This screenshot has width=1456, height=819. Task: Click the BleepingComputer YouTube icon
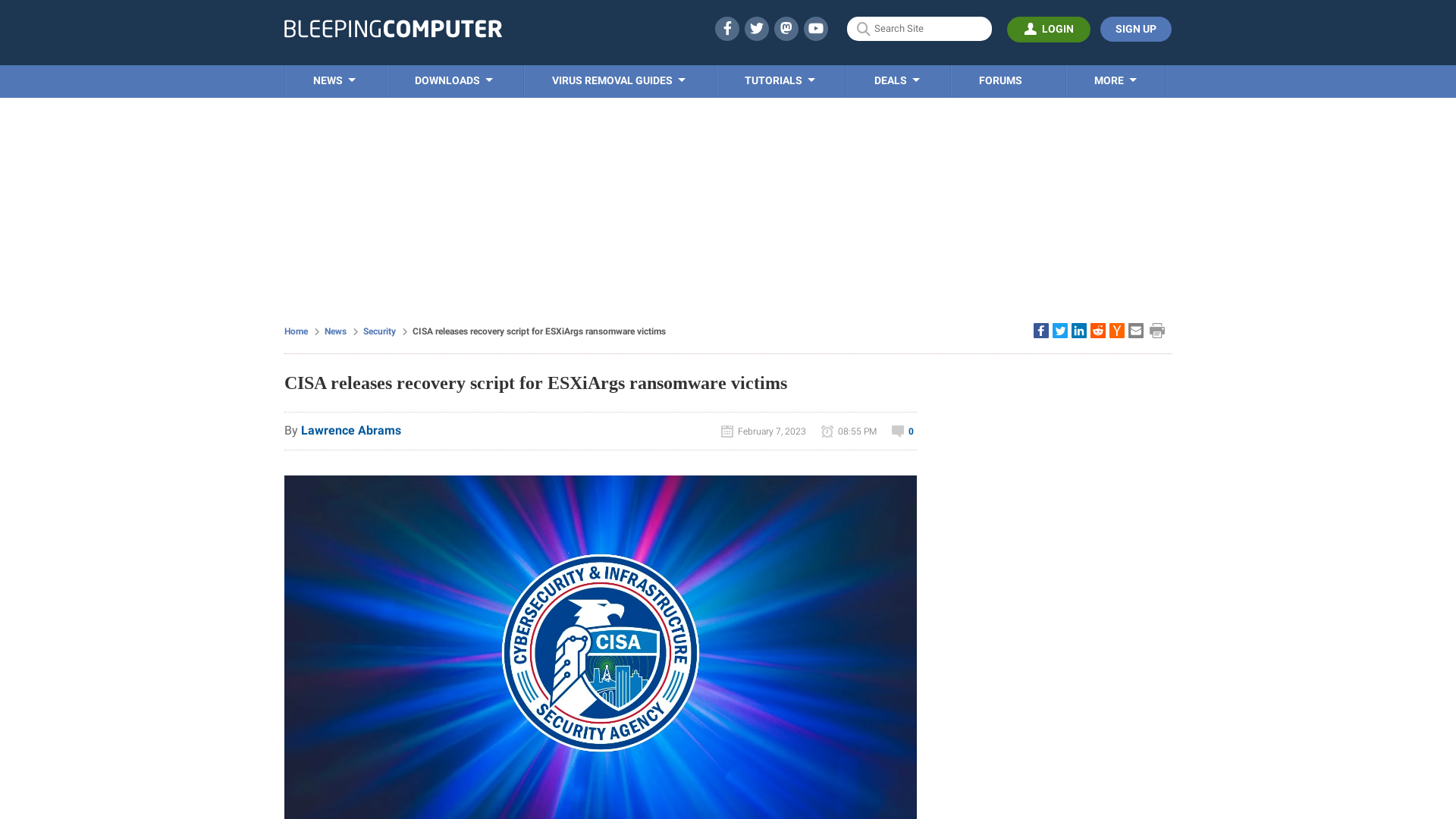point(816,28)
